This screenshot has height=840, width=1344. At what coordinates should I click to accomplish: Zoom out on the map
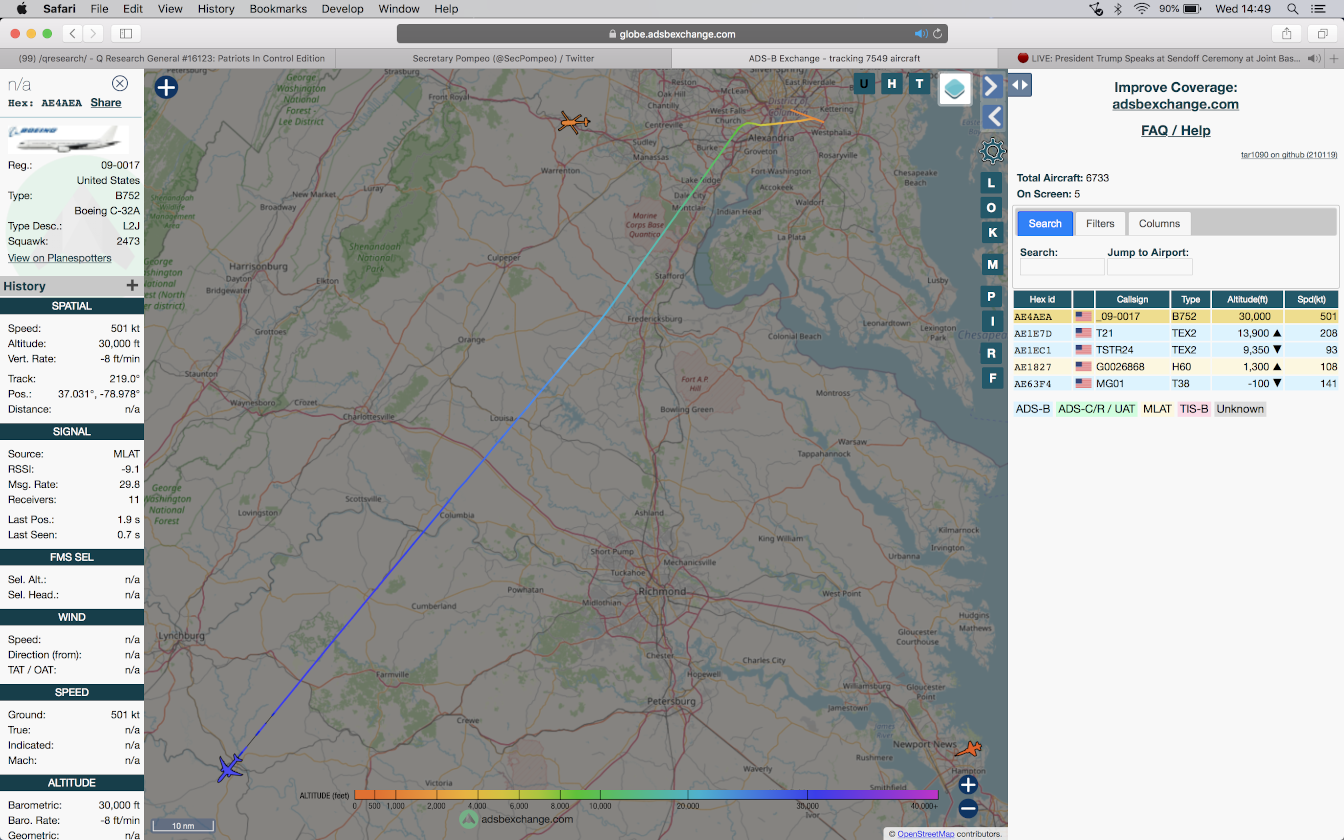(x=968, y=809)
